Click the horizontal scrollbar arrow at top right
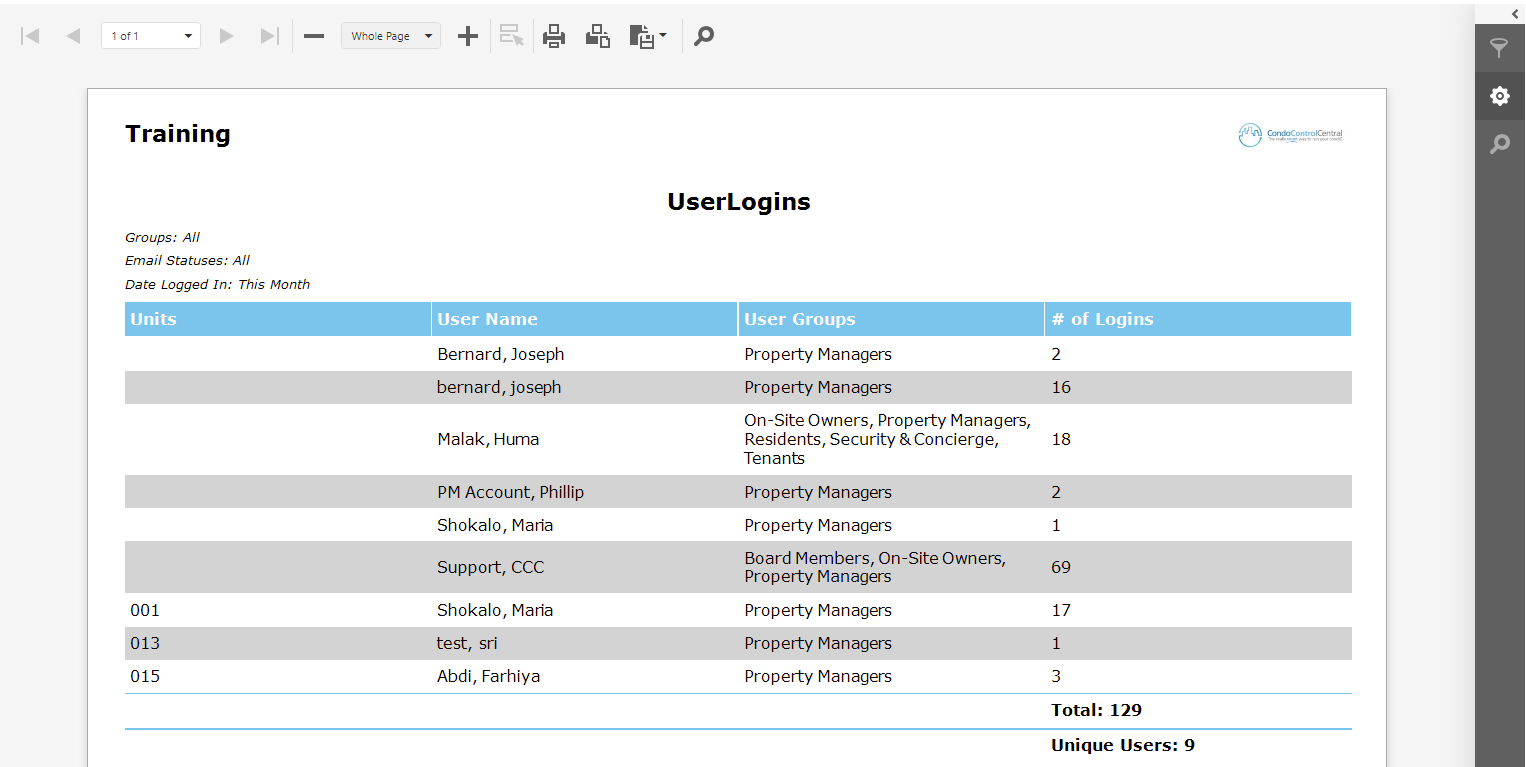 tap(1516, 12)
